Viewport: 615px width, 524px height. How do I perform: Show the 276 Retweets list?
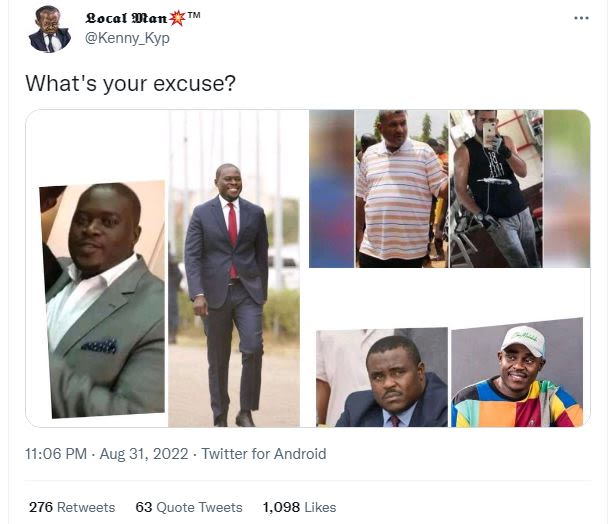(x=71, y=507)
